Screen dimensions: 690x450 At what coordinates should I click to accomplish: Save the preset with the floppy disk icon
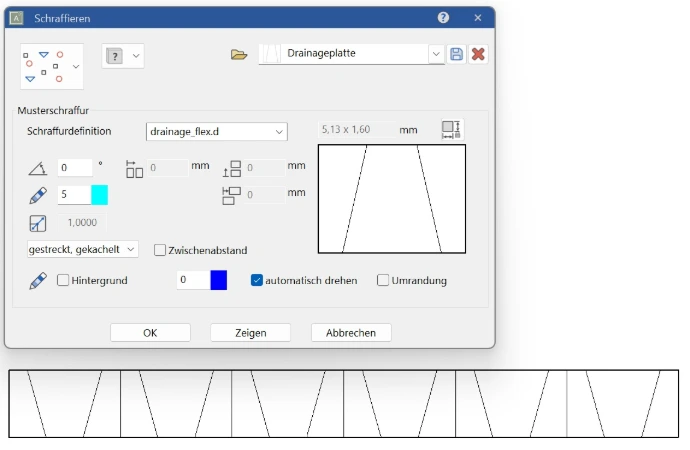(457, 54)
